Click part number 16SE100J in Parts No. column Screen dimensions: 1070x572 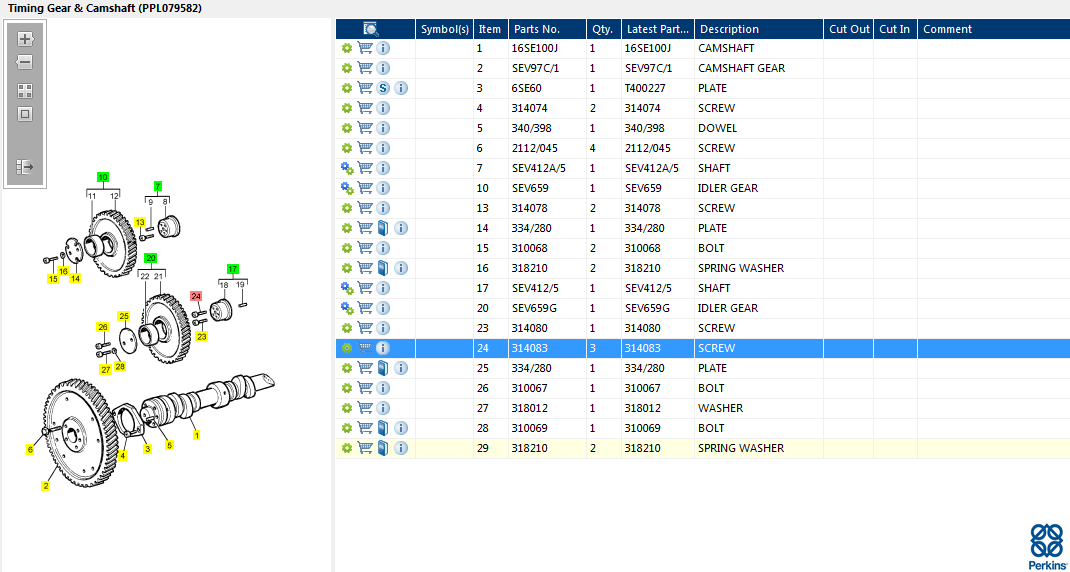pos(534,48)
